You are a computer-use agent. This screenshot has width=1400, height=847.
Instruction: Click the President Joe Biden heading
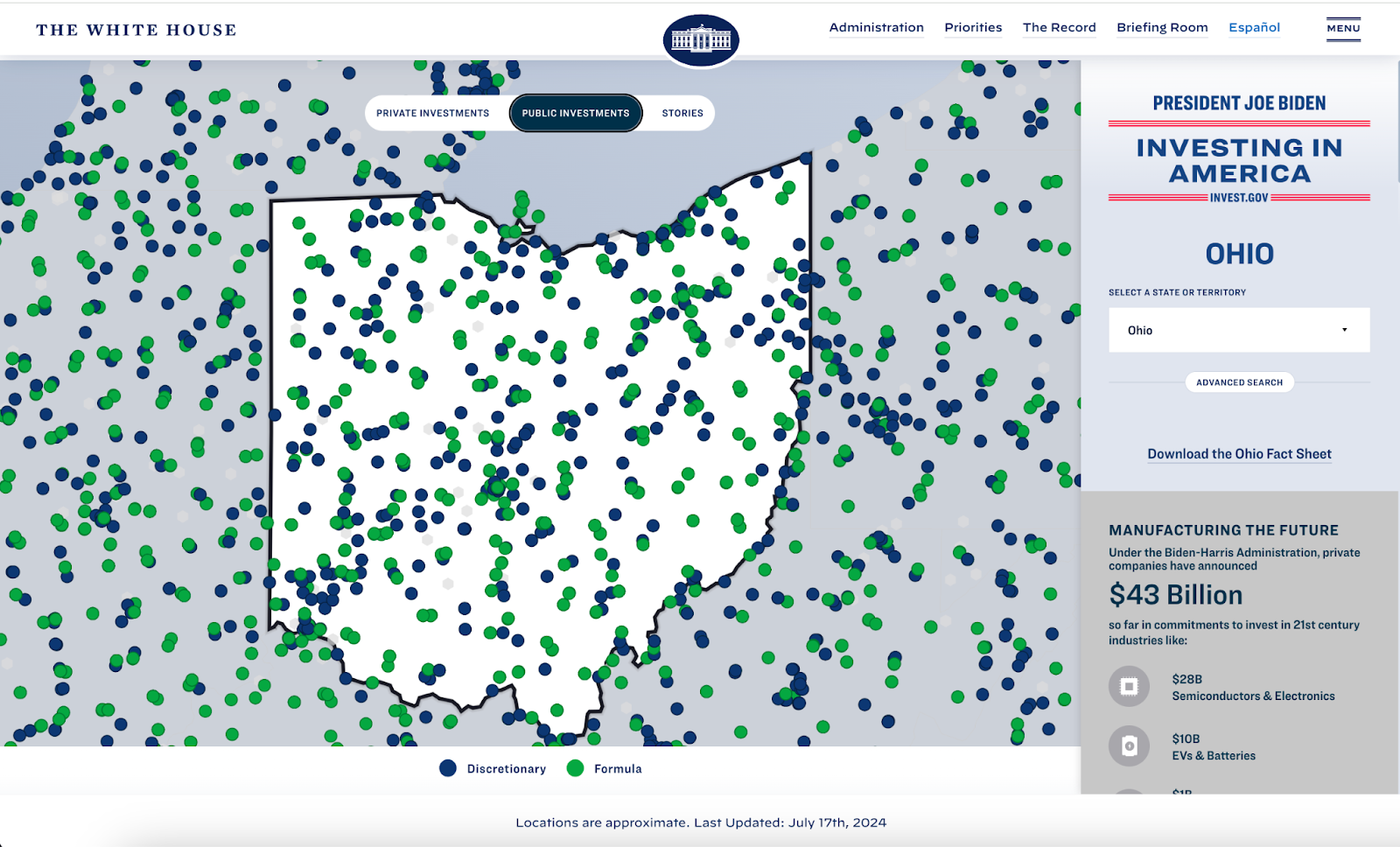pyautogui.click(x=1239, y=103)
